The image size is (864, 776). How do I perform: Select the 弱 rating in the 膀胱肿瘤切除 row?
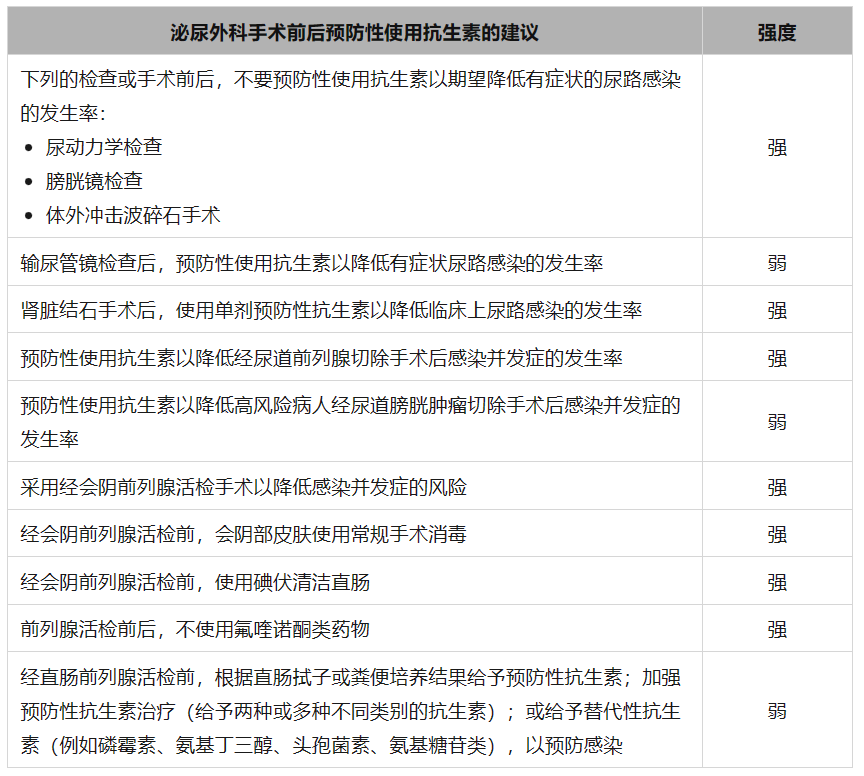coord(777,422)
